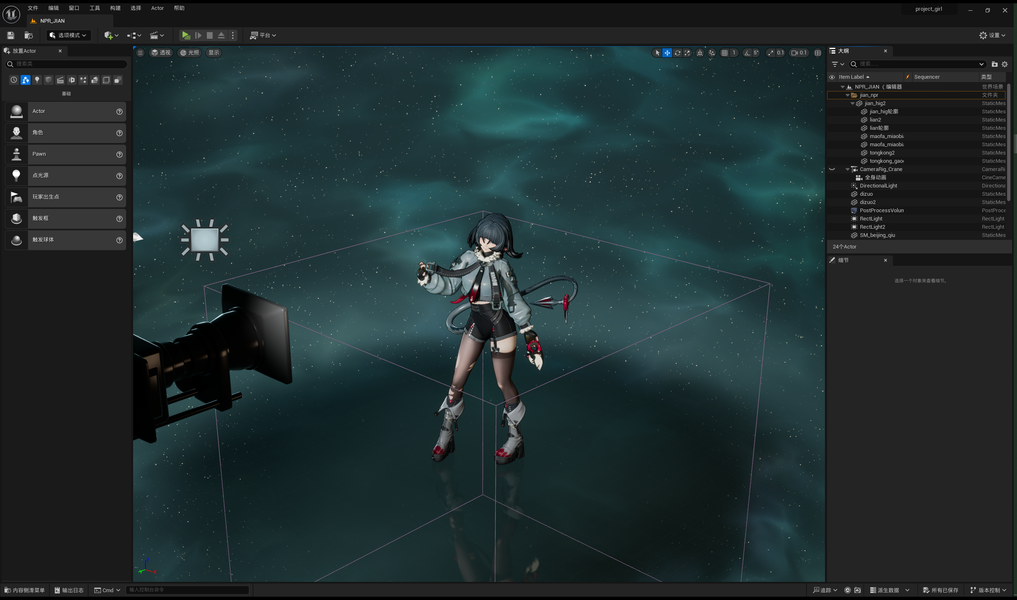1017x600 pixels.
Task: Click the Outliner search field
Action: pos(917,64)
